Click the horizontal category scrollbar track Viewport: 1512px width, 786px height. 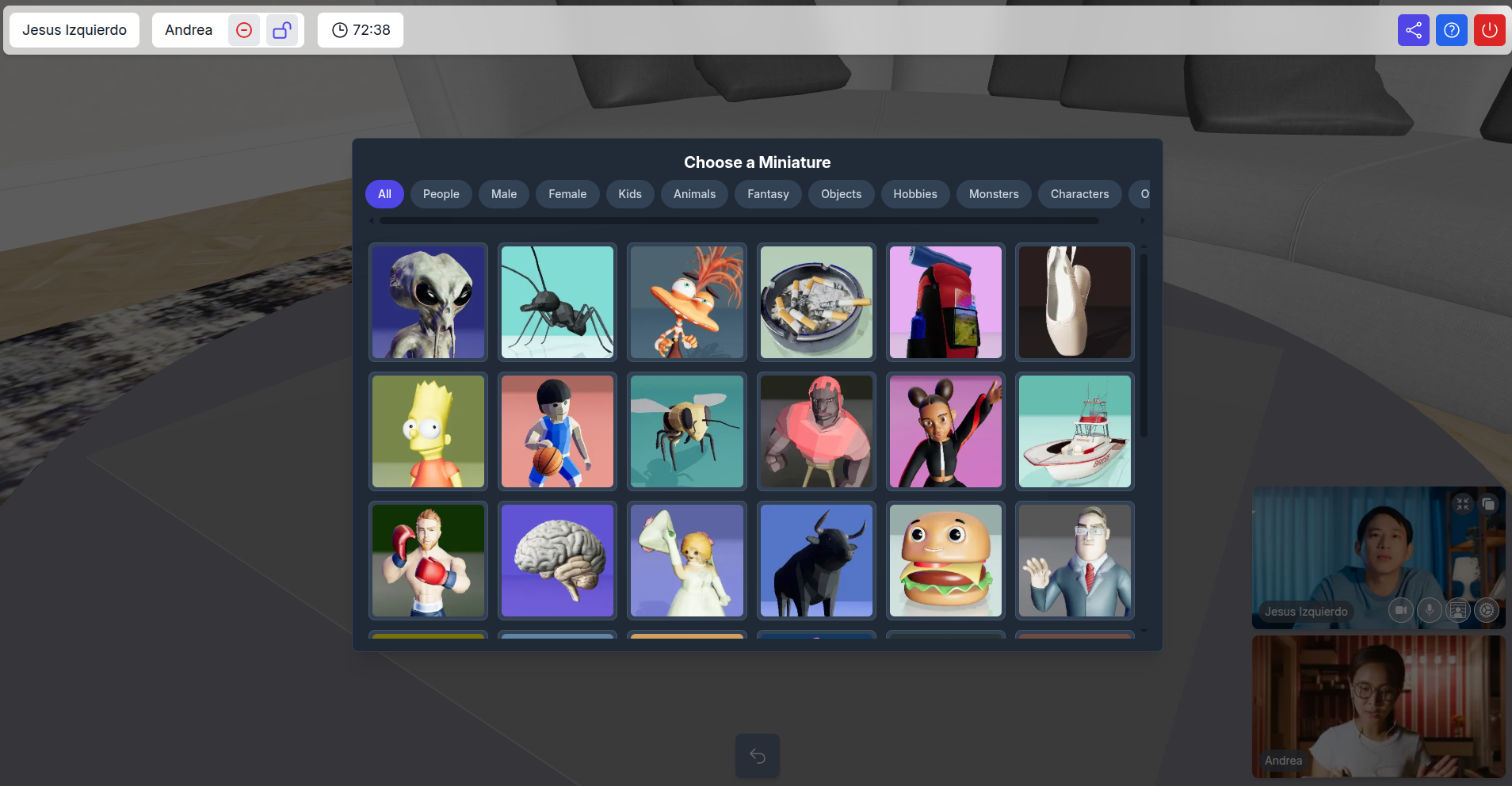tap(739, 221)
